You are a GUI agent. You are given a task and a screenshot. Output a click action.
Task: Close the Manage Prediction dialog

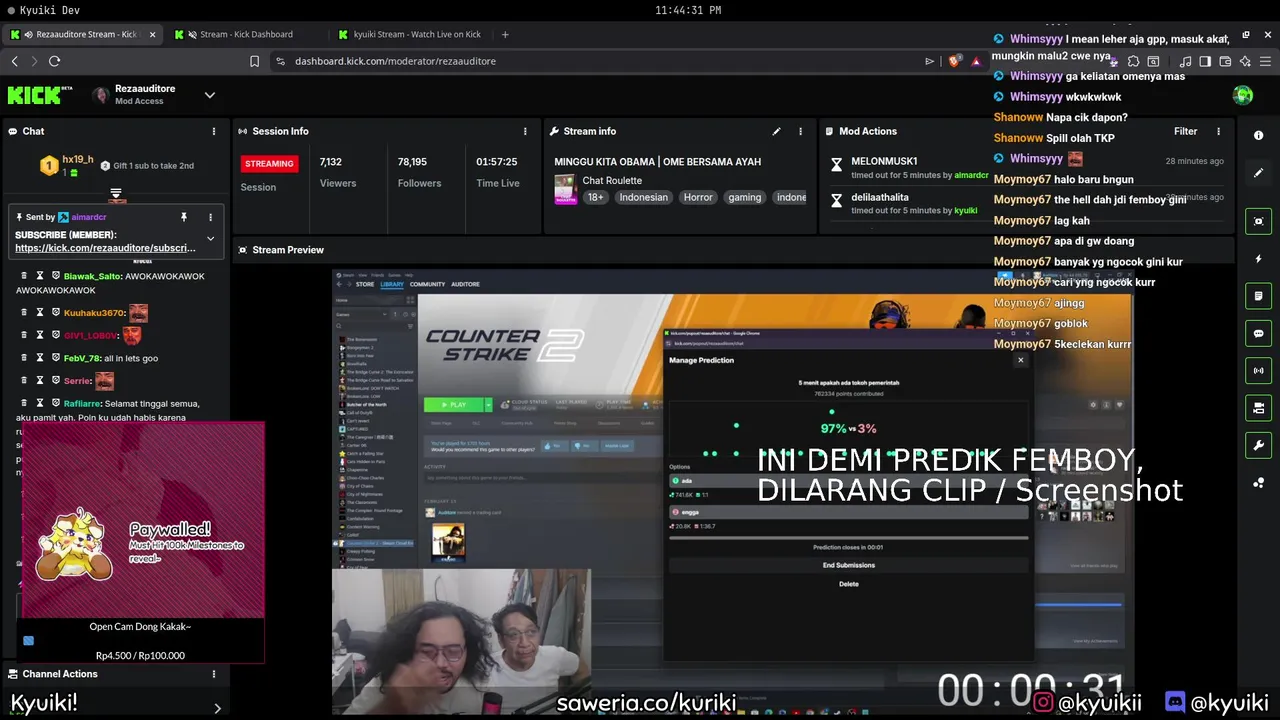coord(1020,360)
